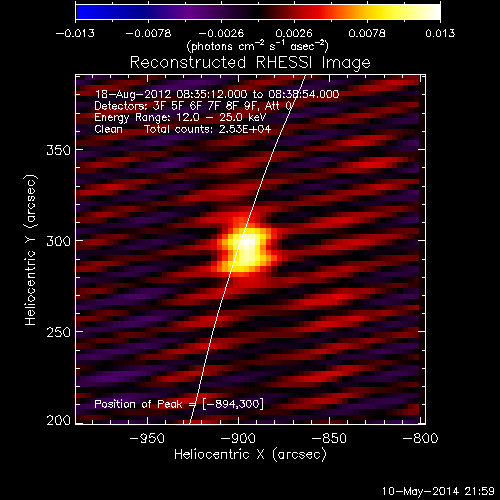Viewport: 500px width, 500px height.
Task: Click the 'Detectors: 3F 5F 6F' text line
Action: pyautogui.click(x=194, y=106)
